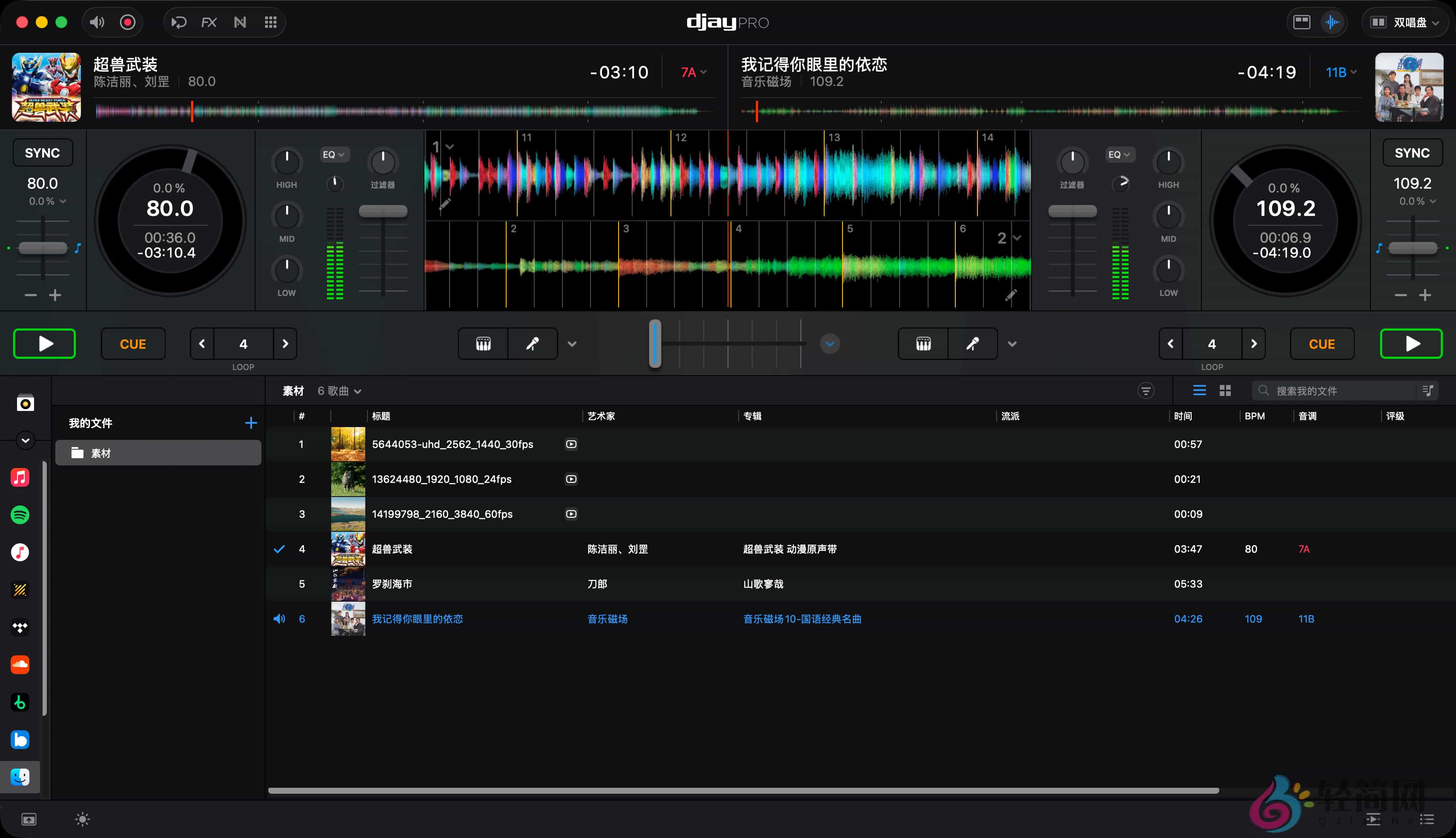
Task: Collapse the sidebar sources chevron
Action: [25, 440]
